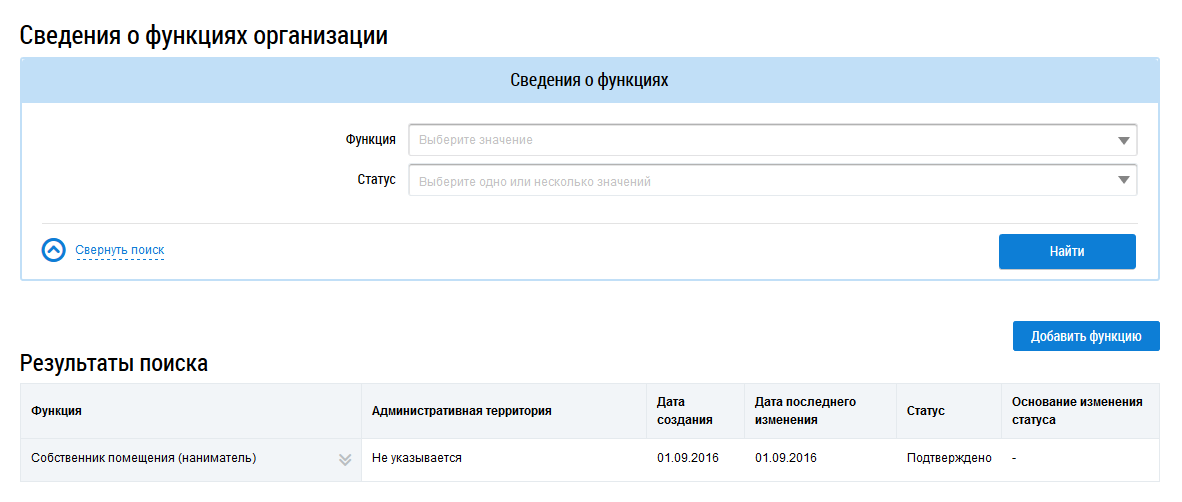Click the 'Свернуть поиск' link
Image resolution: width=1182 pixels, height=502 pixels.
pos(119,250)
